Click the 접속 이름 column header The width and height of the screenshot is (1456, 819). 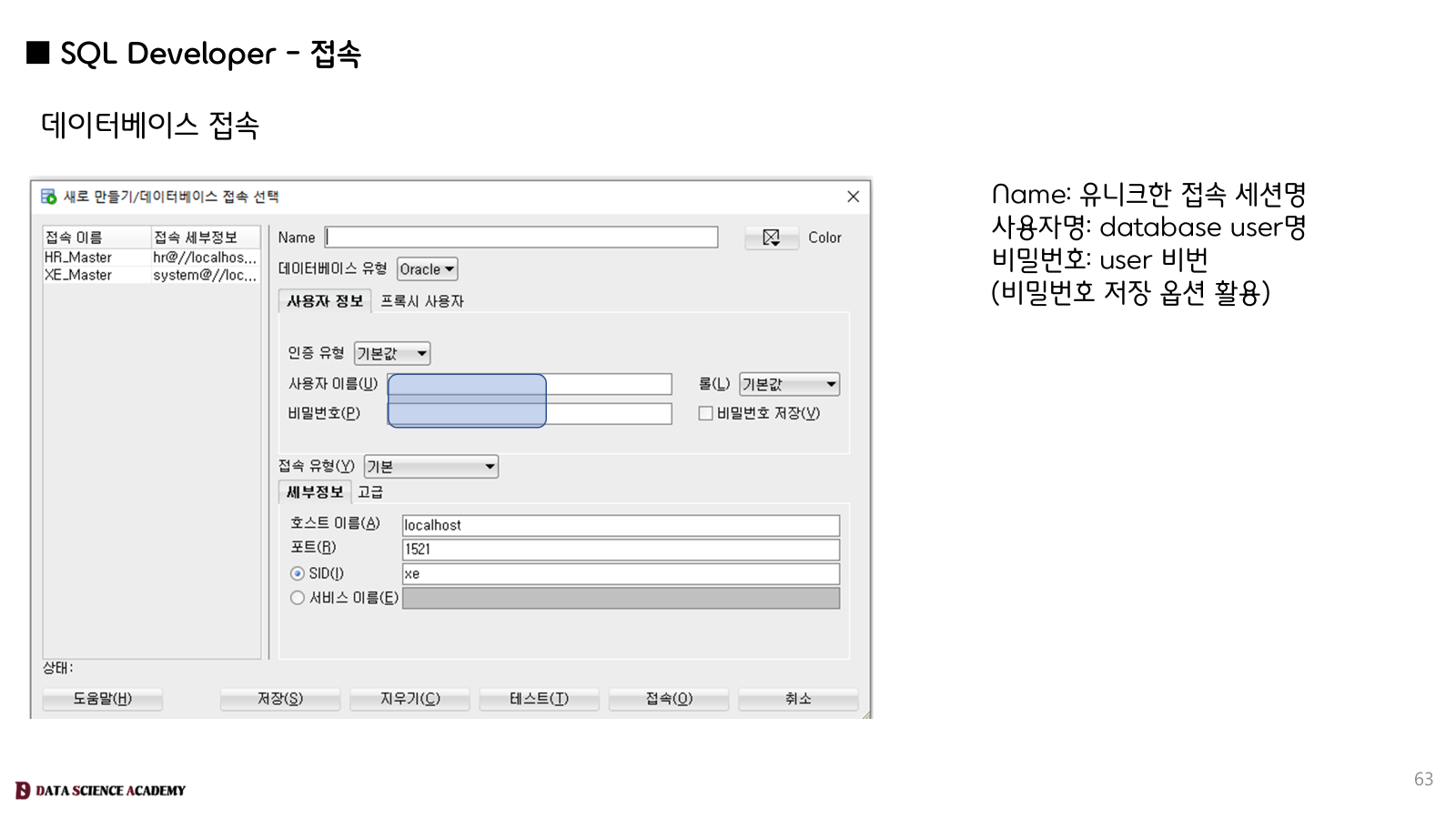tap(96, 238)
